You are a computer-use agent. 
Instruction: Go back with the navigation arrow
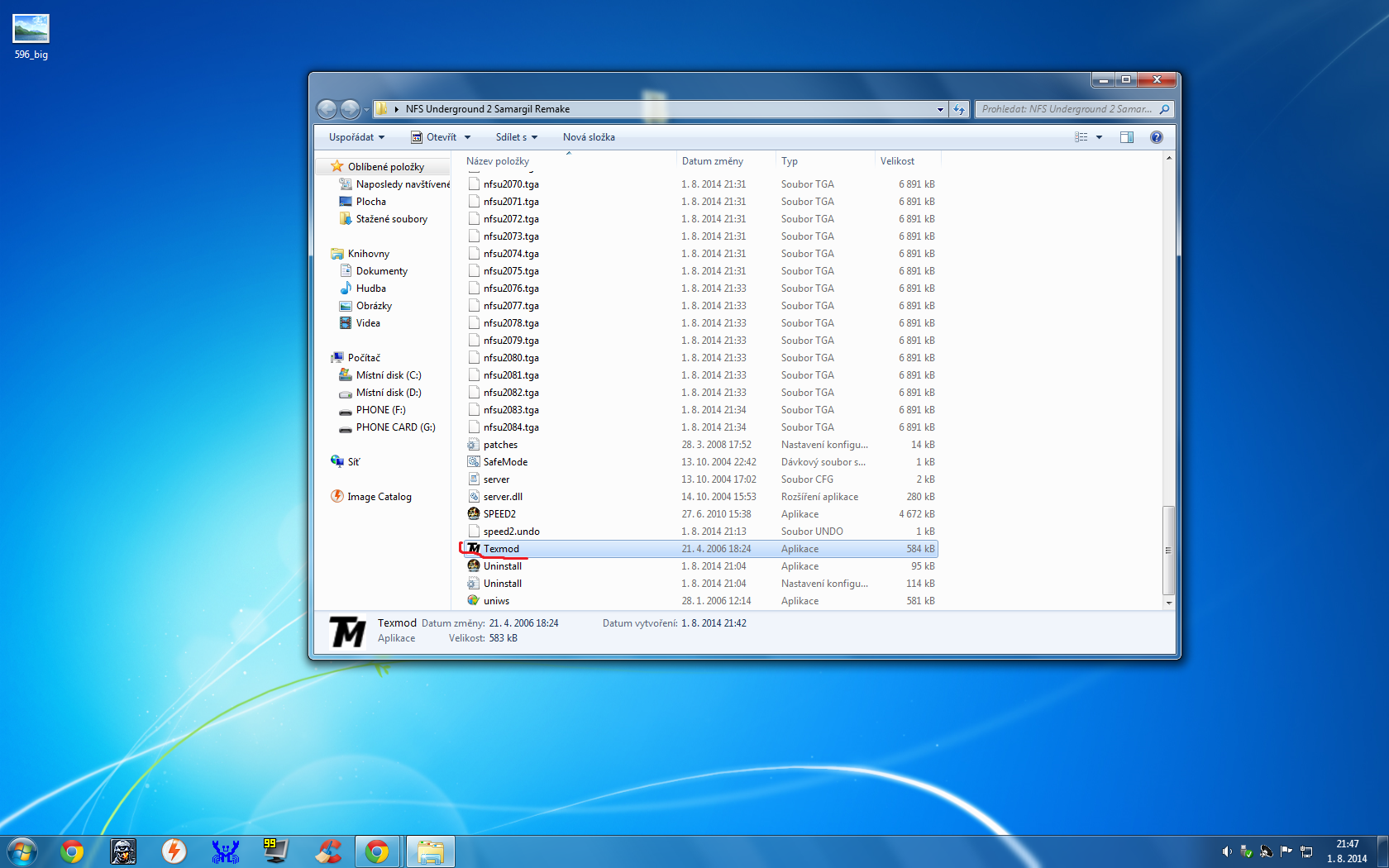pos(327,109)
